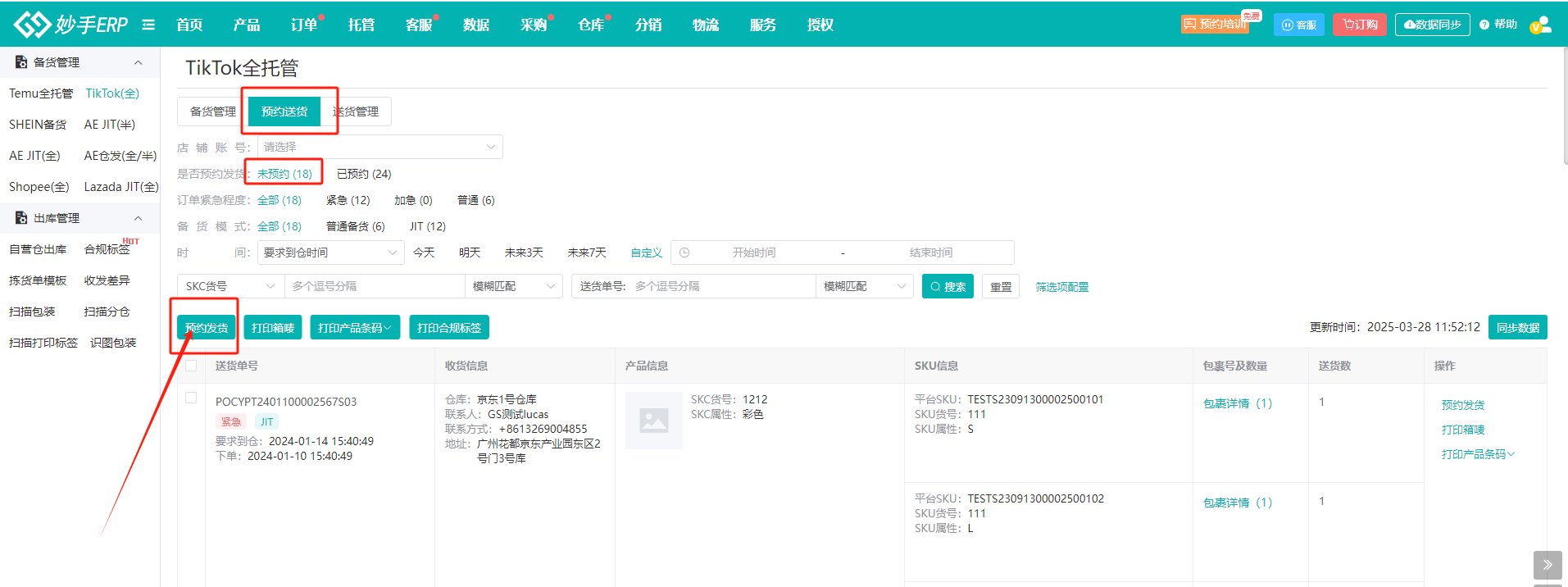Open the first 模糊匹配 dropdown
Screen dimensions: 1568x587
click(514, 286)
